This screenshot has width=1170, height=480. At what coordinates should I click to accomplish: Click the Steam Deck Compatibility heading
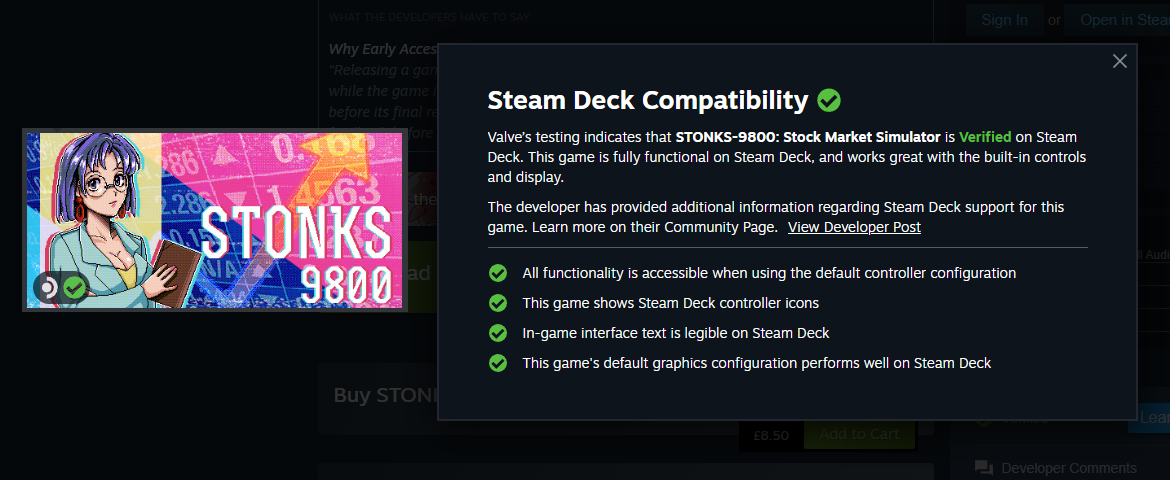(648, 100)
